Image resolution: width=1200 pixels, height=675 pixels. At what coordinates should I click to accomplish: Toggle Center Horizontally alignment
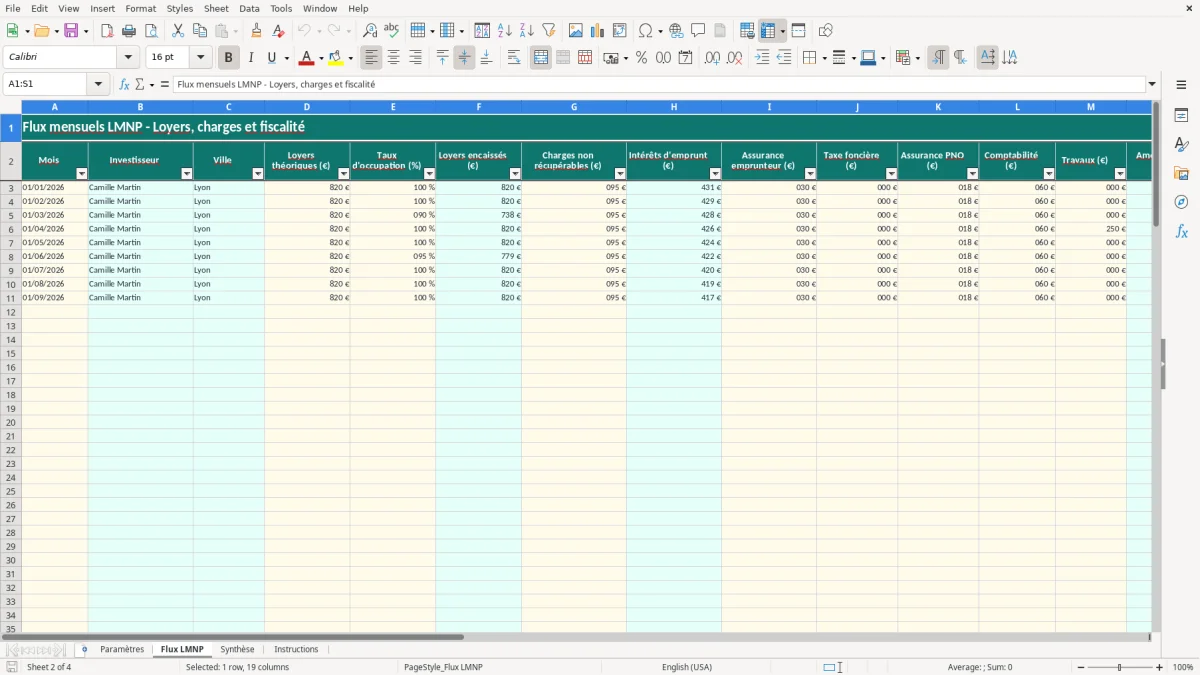pos(393,58)
